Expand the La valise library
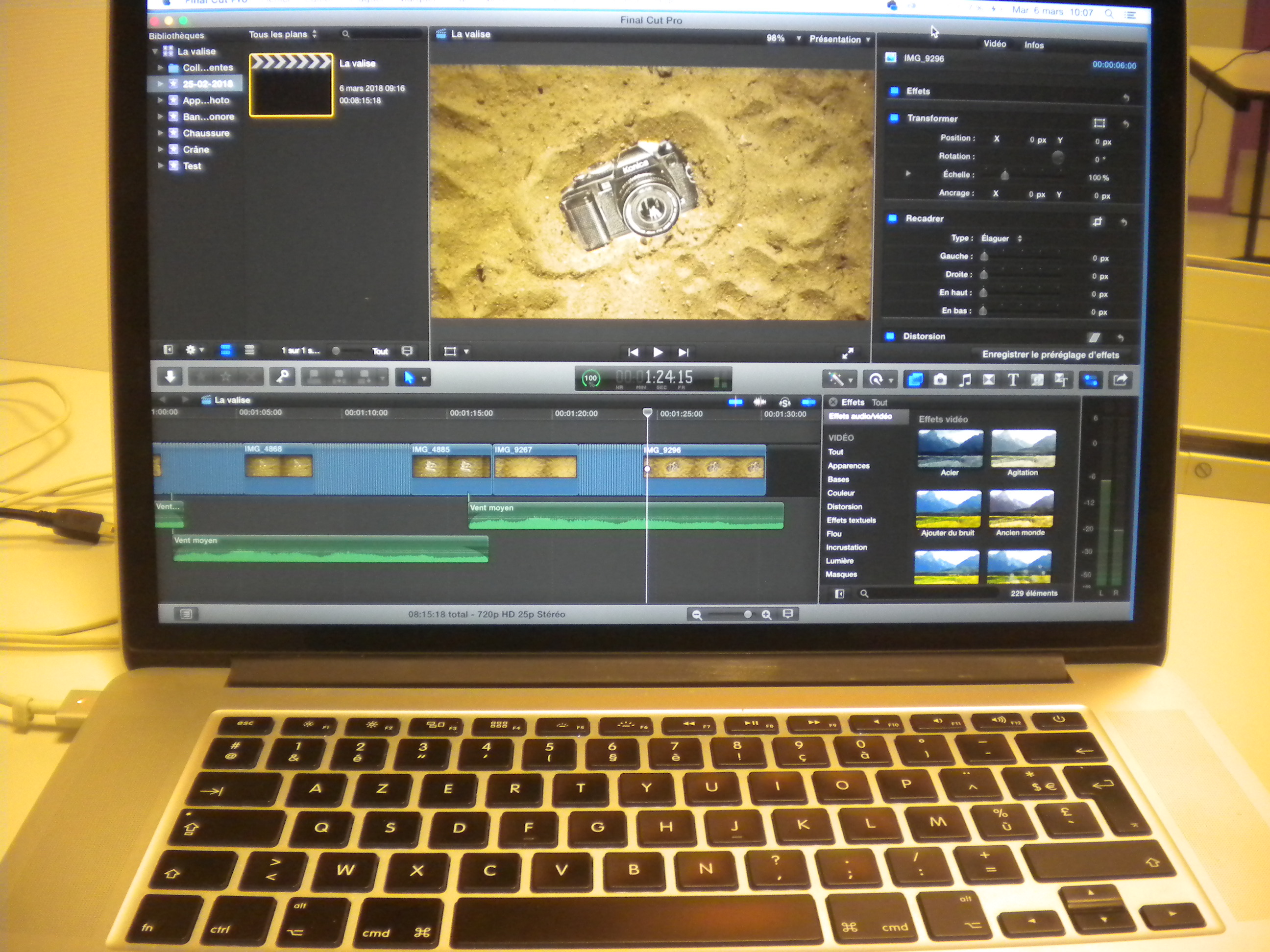1270x952 pixels. (154, 51)
